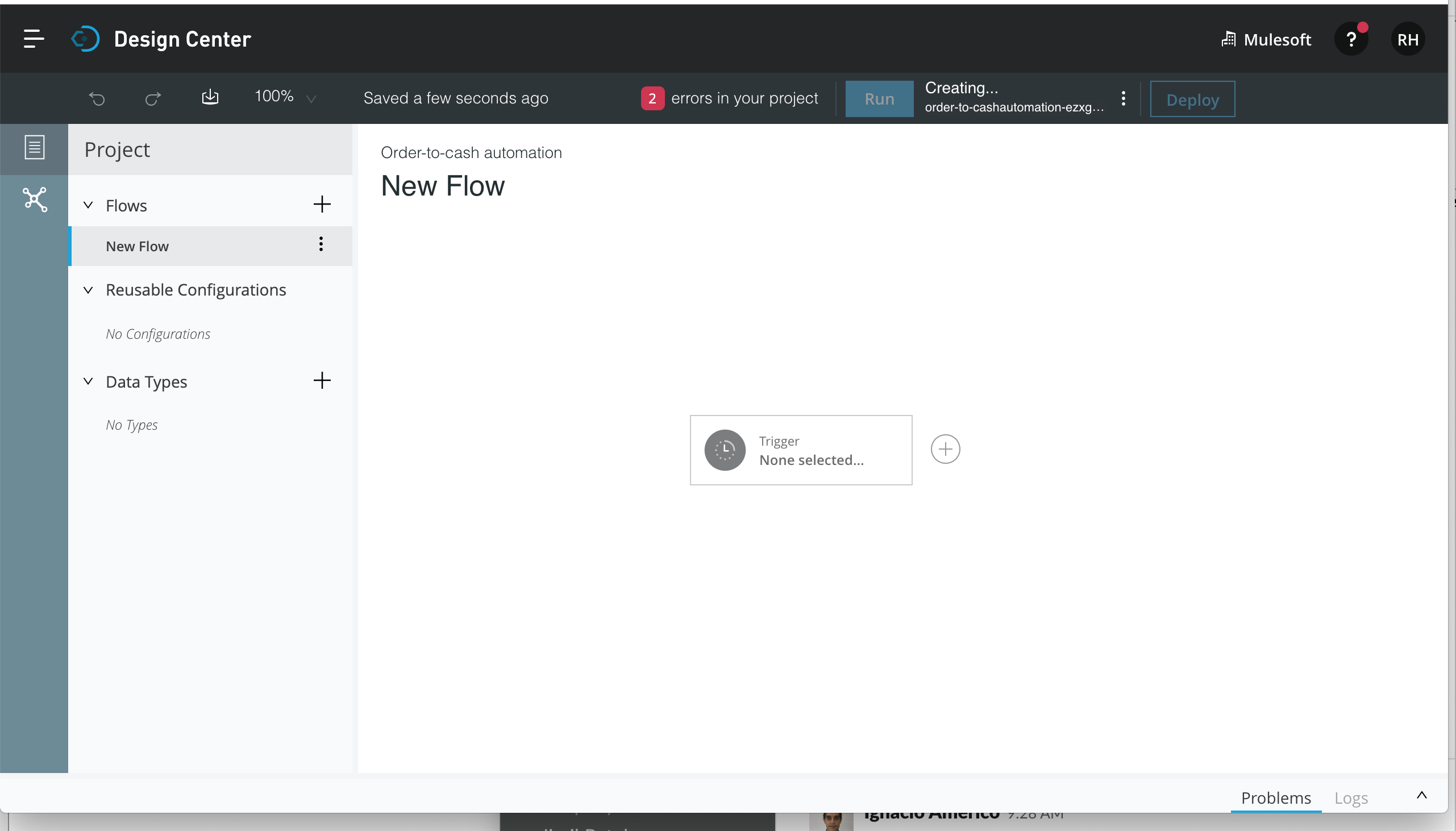Add a new flow with plus icon
Viewport: 1456px width, 831px height.
click(x=322, y=204)
